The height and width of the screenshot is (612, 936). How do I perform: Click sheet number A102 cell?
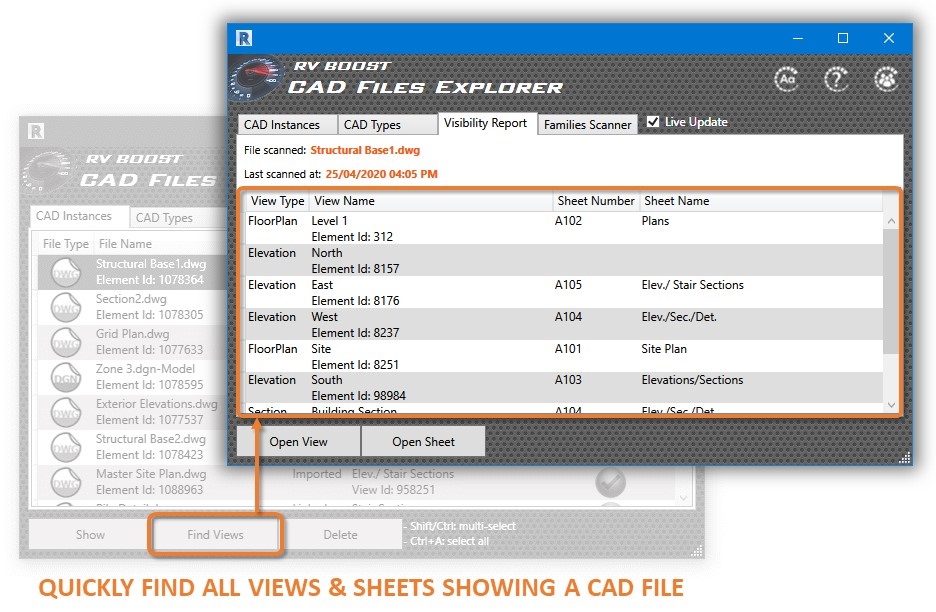[568, 221]
